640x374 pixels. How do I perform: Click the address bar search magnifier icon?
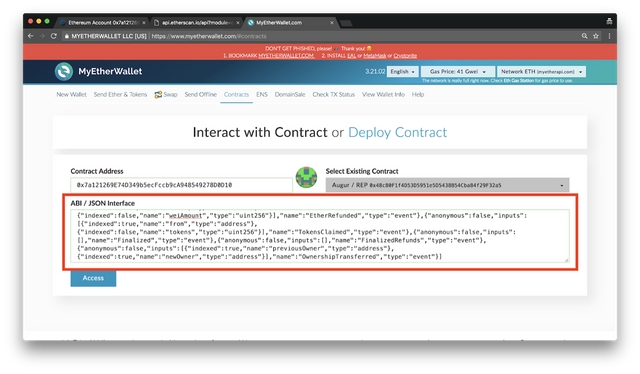(x=584, y=36)
